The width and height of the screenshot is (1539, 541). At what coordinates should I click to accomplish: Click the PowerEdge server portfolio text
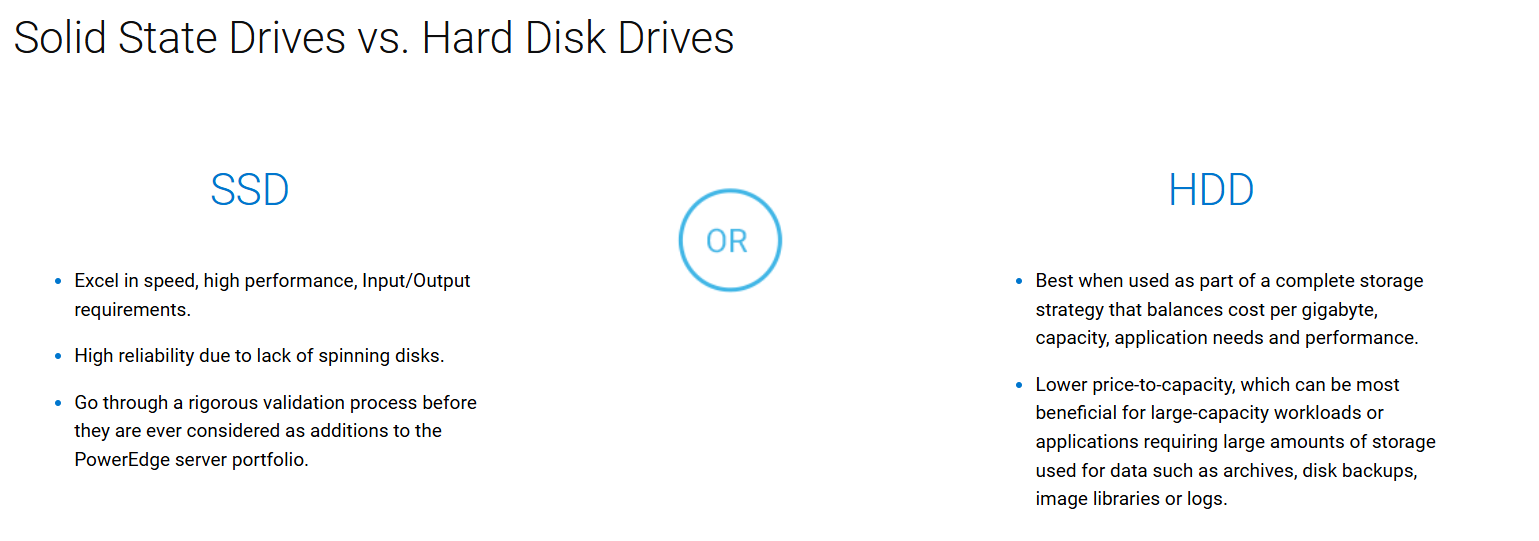(191, 461)
